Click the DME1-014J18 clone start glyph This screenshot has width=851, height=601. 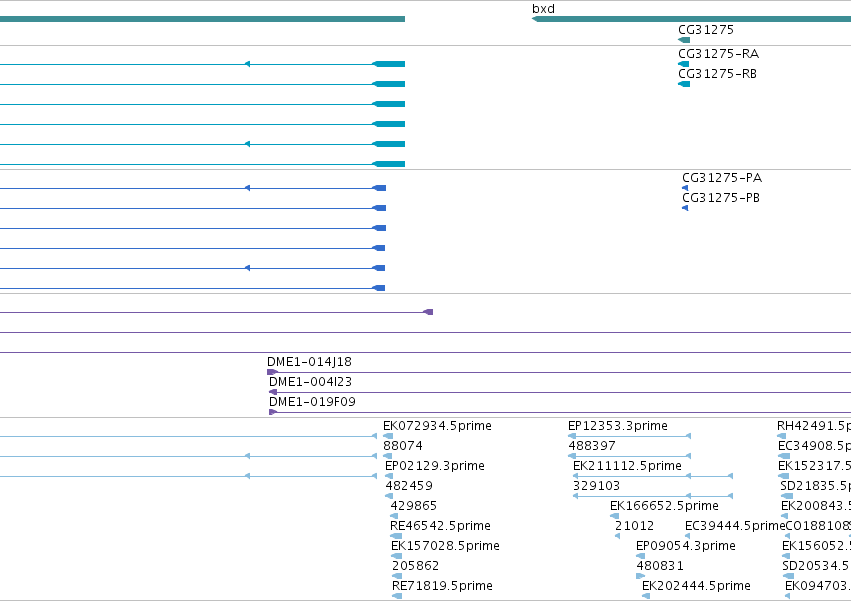point(272,372)
